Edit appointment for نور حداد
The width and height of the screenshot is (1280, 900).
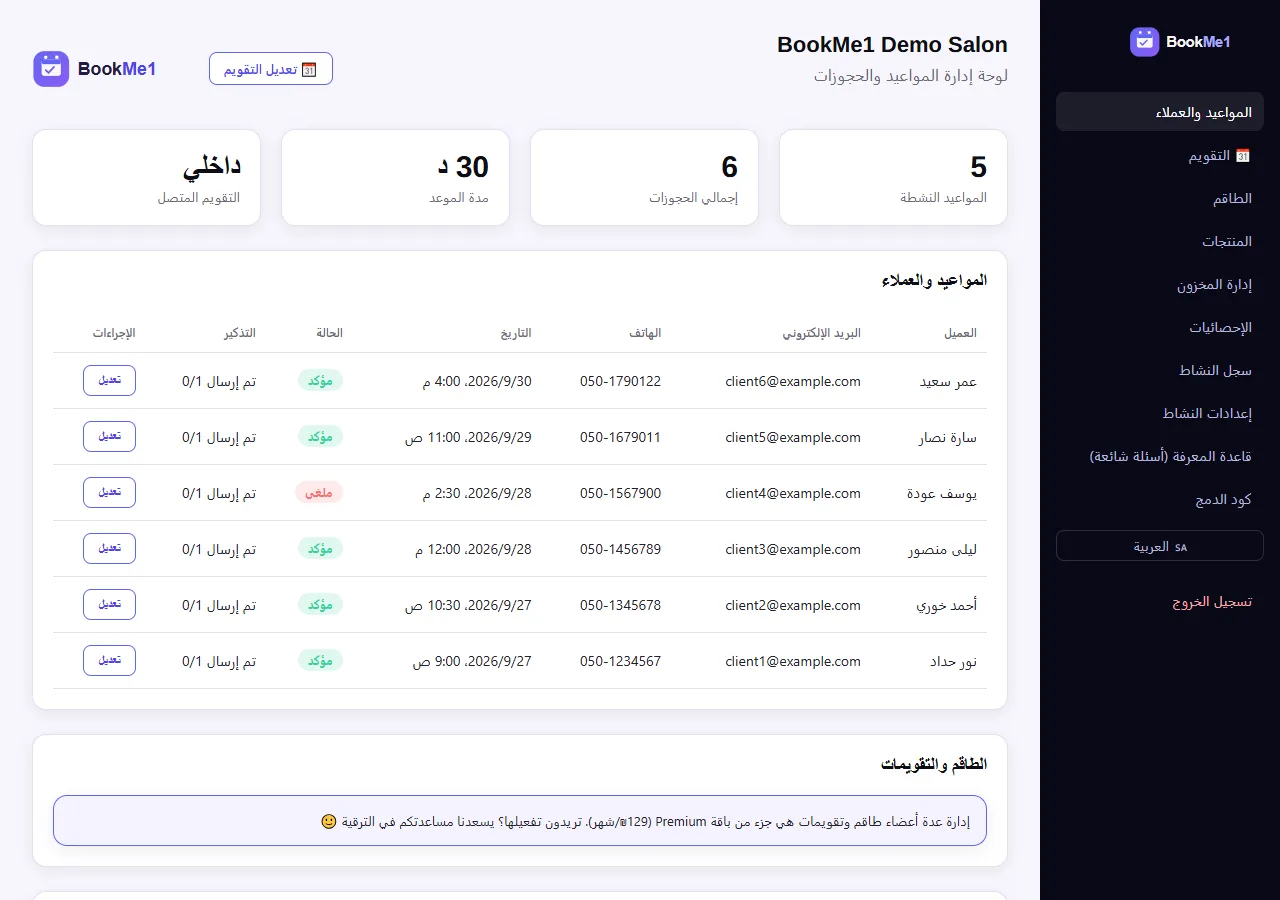110,661
